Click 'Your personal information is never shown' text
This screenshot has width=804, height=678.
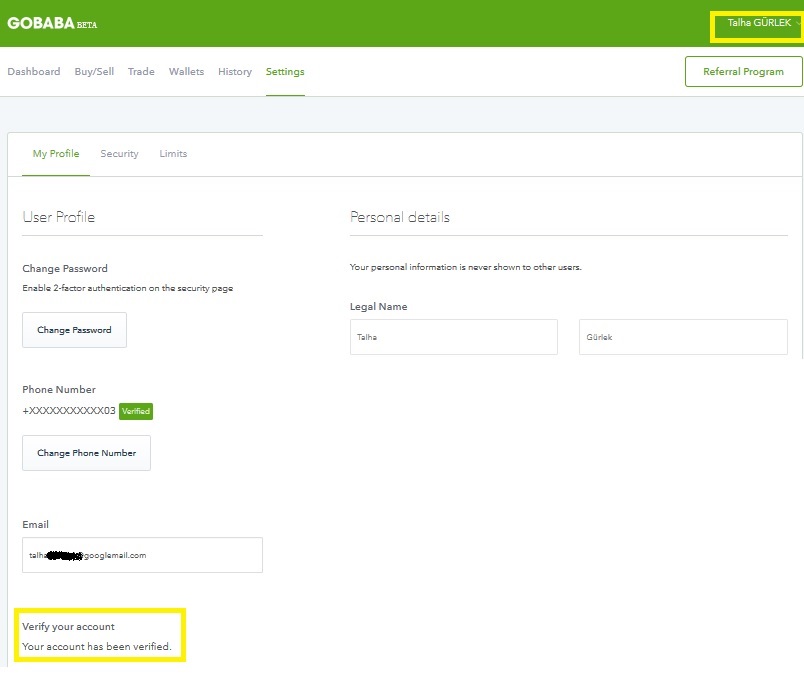[x=466, y=267]
